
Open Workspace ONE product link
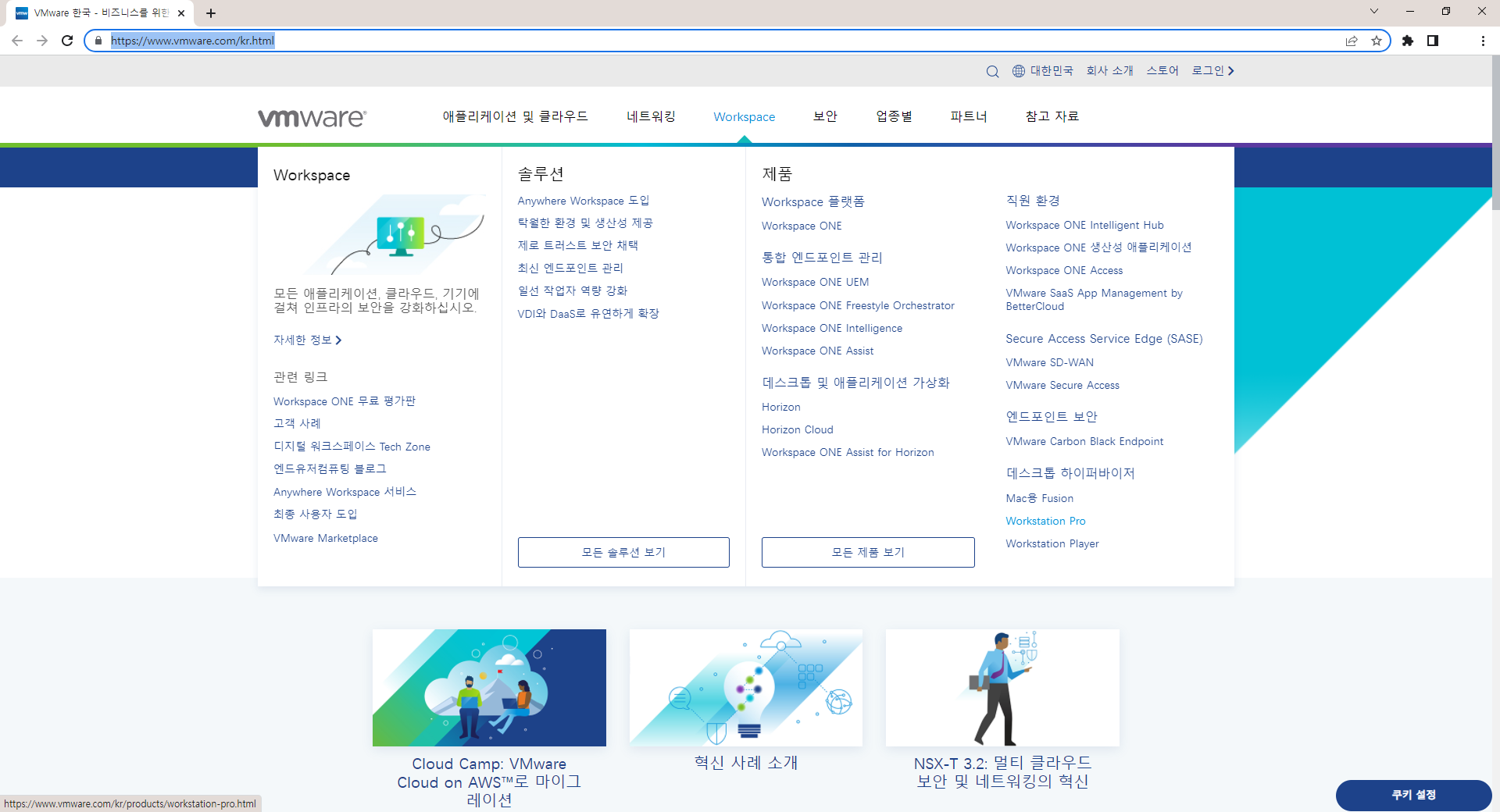pos(802,226)
